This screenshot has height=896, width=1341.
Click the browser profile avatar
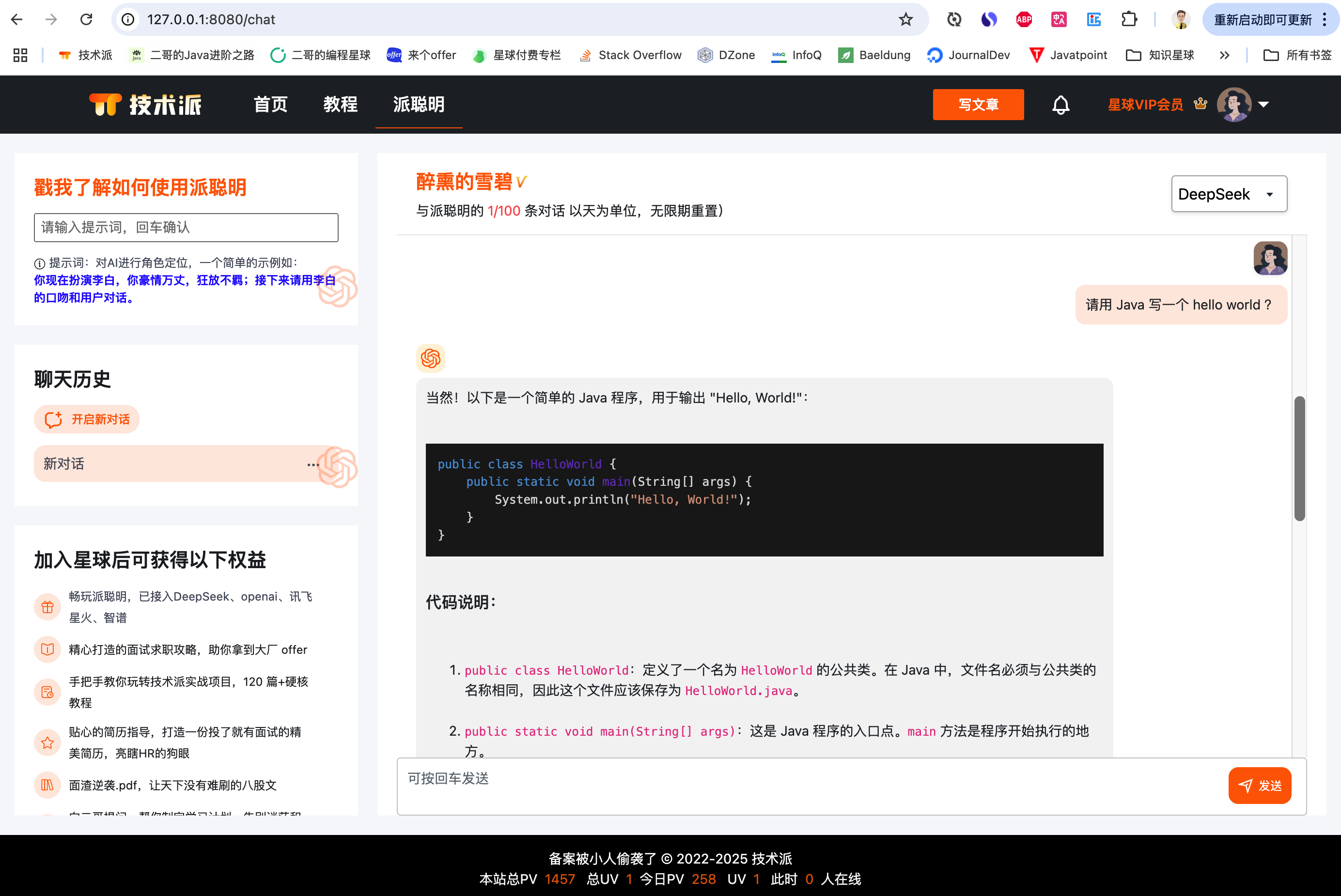[x=1180, y=19]
